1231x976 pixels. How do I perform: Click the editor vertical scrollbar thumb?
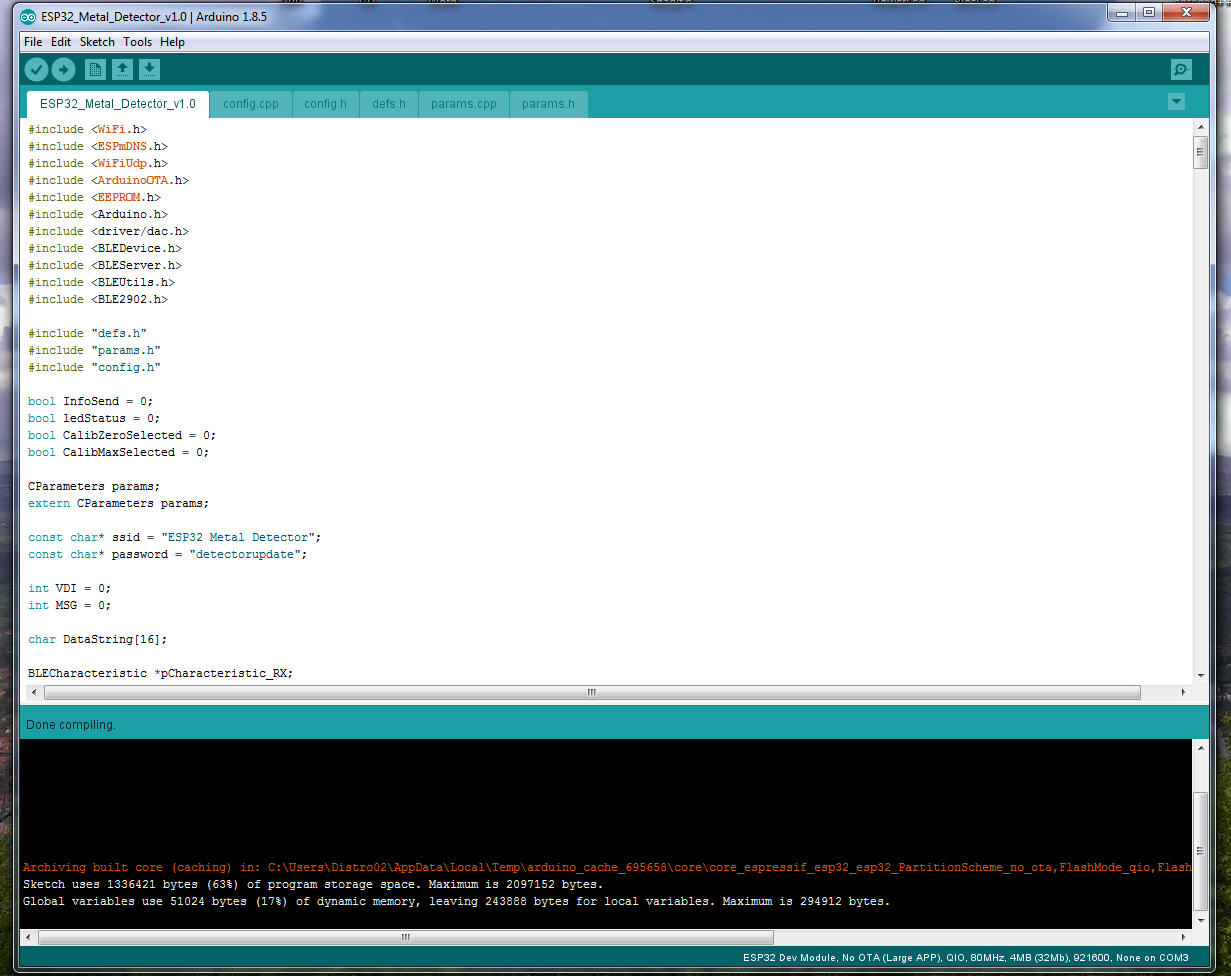pos(1200,152)
